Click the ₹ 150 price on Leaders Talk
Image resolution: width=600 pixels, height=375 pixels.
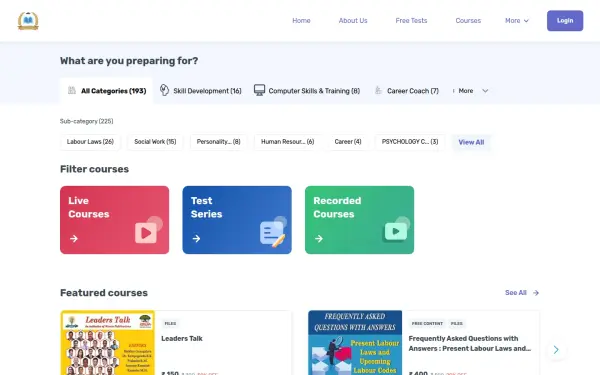[170, 373]
